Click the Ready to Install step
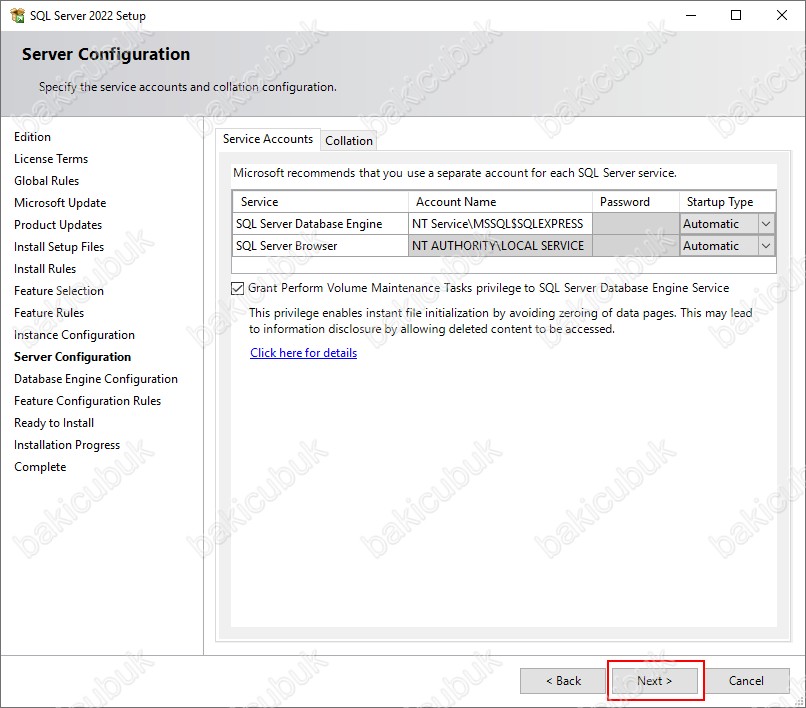The height and width of the screenshot is (708, 806). (54, 423)
